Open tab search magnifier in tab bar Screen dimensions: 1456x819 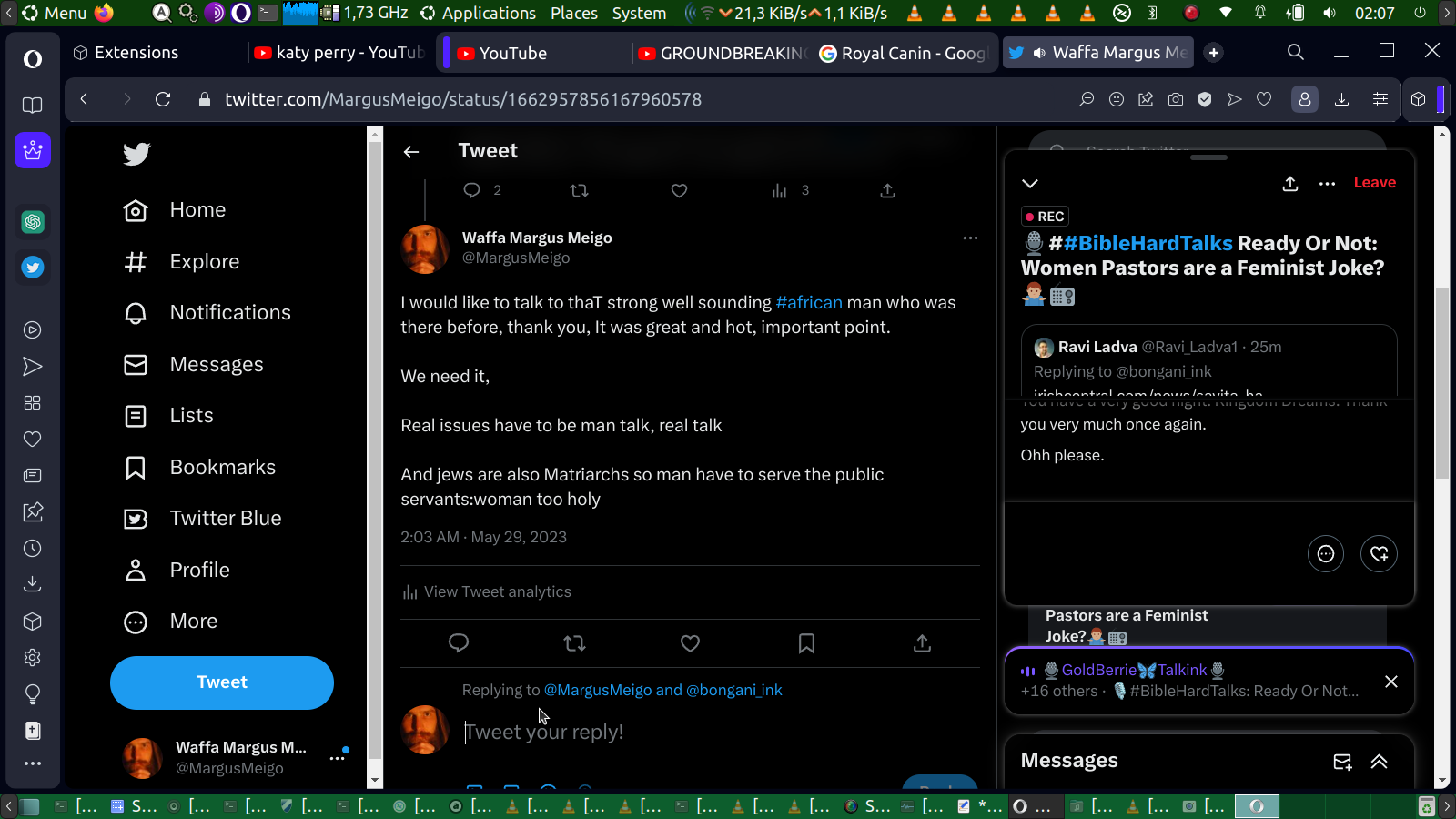click(x=1296, y=53)
